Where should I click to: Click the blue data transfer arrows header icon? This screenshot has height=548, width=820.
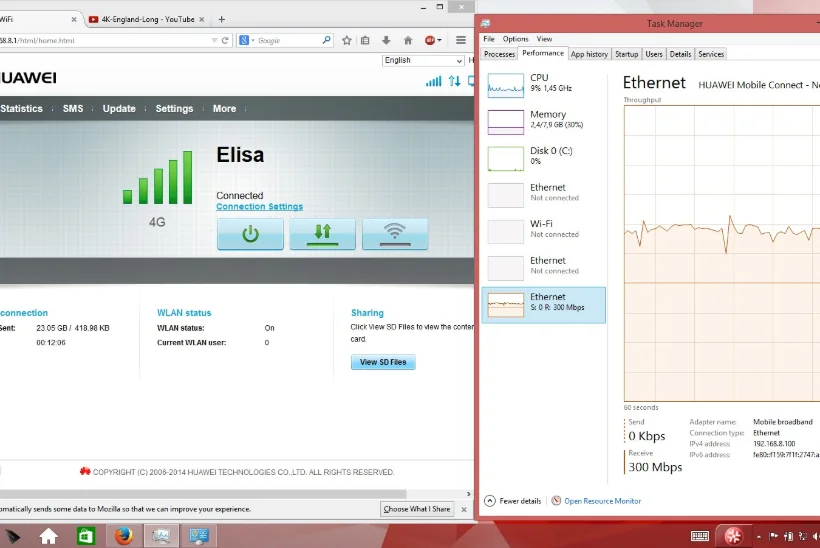click(x=454, y=81)
